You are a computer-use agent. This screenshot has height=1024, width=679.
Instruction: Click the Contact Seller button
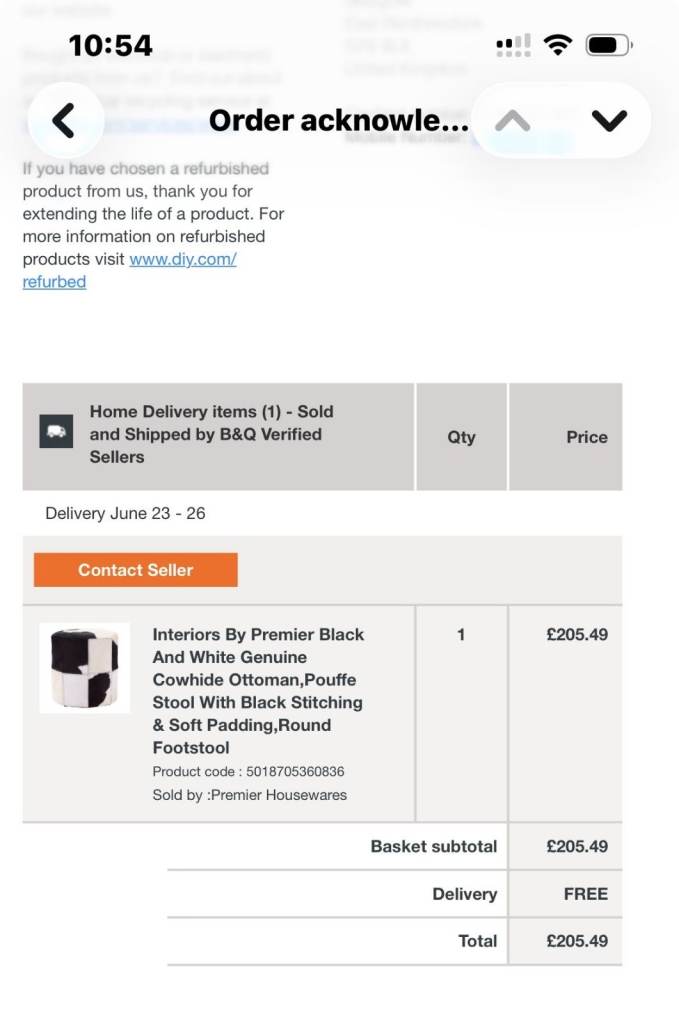[136, 569]
